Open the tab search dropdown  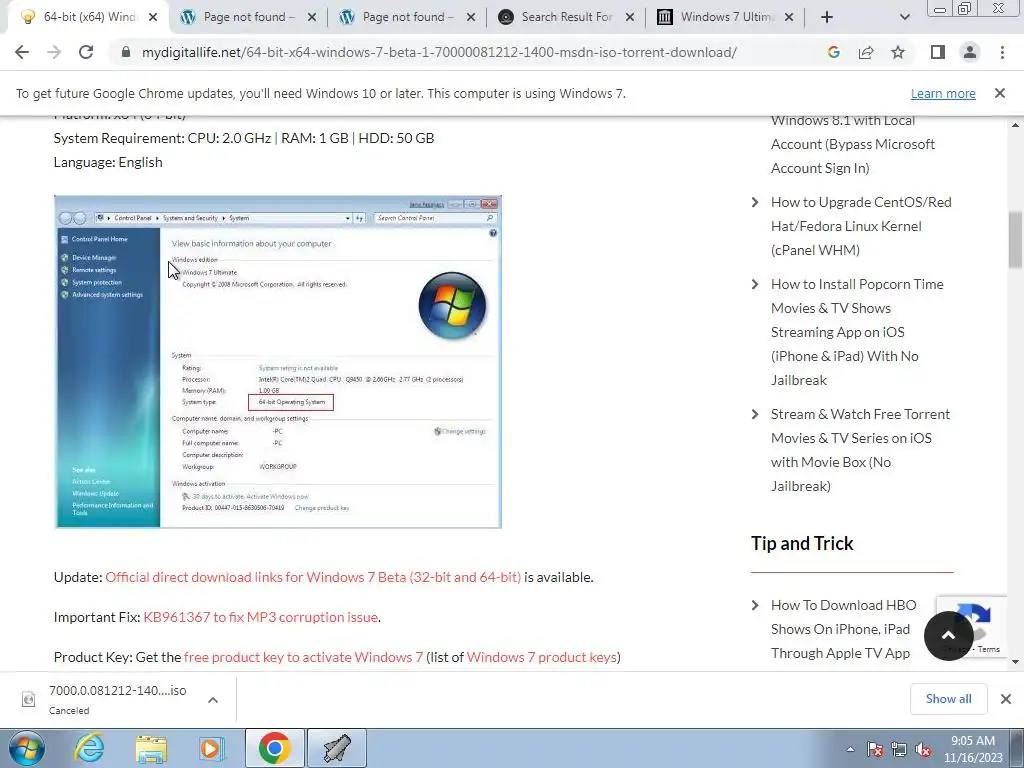click(x=904, y=17)
